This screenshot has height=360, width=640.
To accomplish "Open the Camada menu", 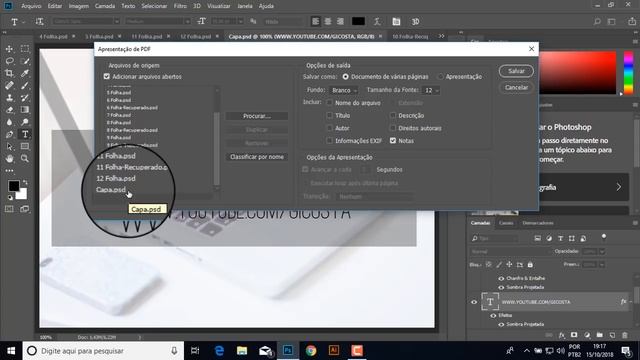I will click(x=105, y=6).
